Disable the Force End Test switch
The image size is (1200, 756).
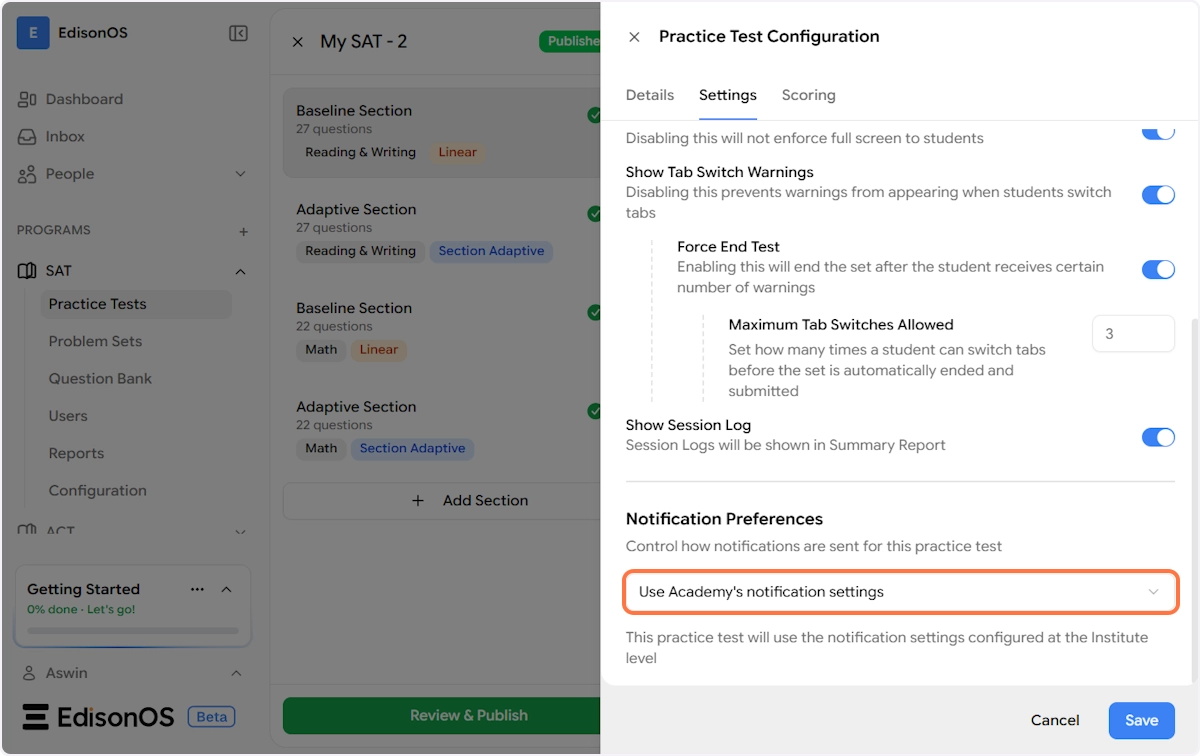(x=1158, y=269)
